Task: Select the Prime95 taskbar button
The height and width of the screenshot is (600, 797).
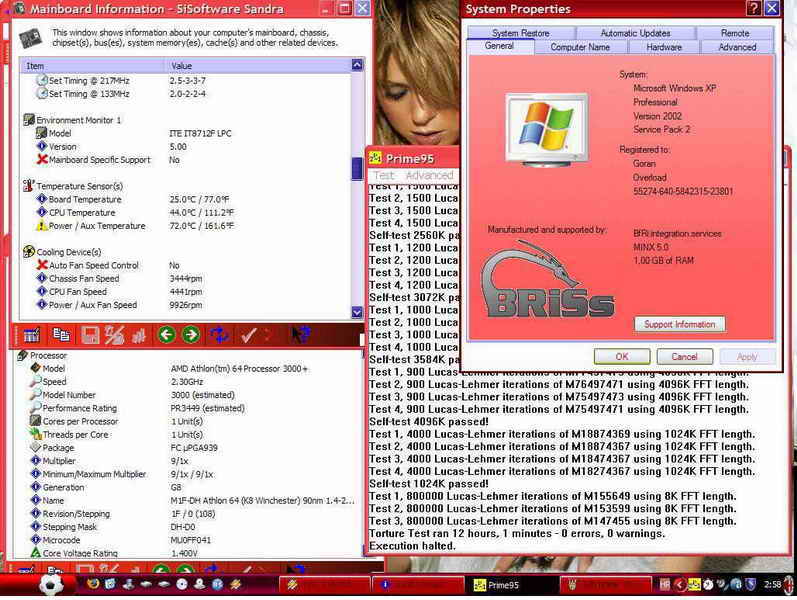Action: tap(507, 585)
